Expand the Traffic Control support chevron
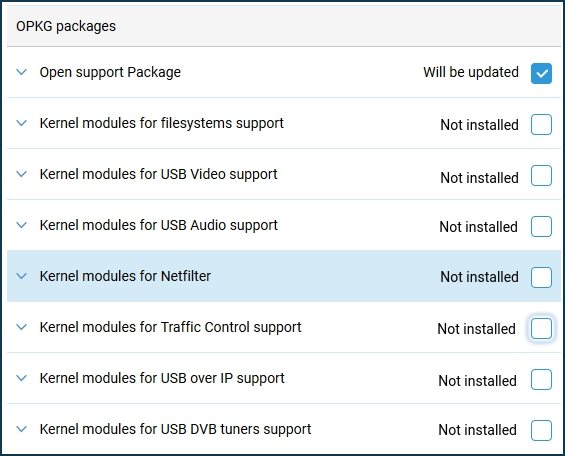Image resolution: width=565 pixels, height=456 pixels. pyautogui.click(x=22, y=327)
